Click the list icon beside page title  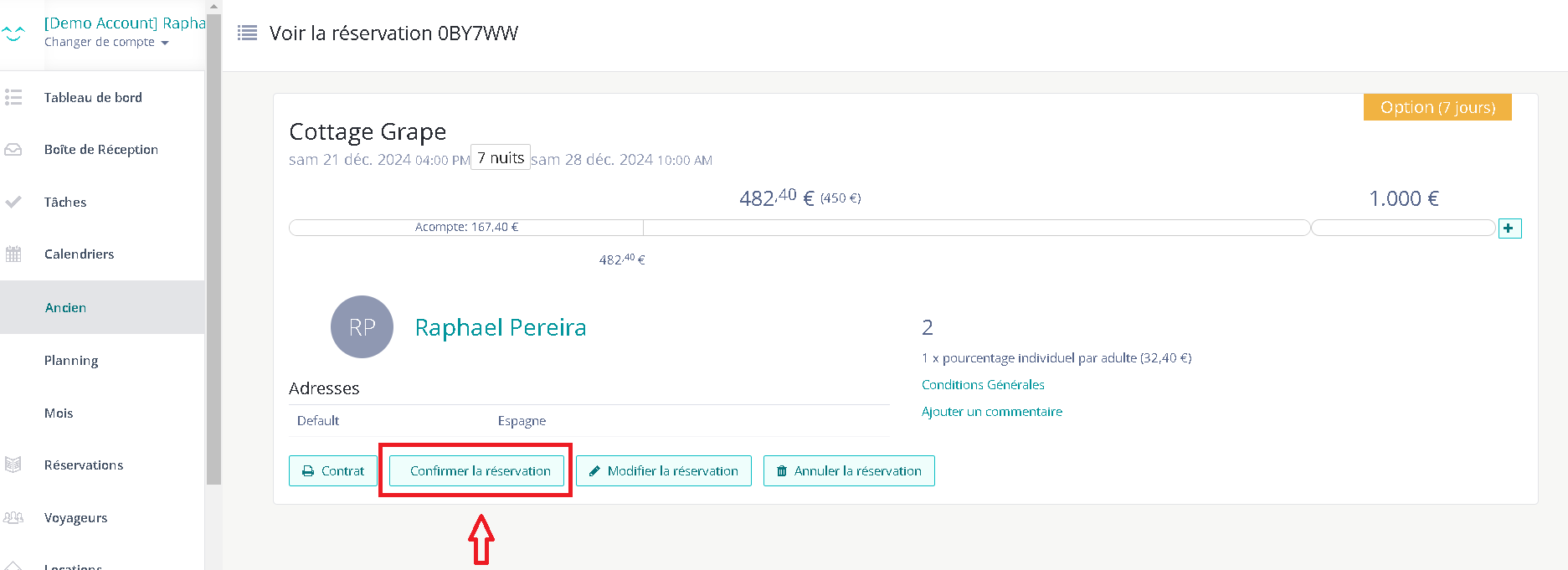pyautogui.click(x=247, y=33)
